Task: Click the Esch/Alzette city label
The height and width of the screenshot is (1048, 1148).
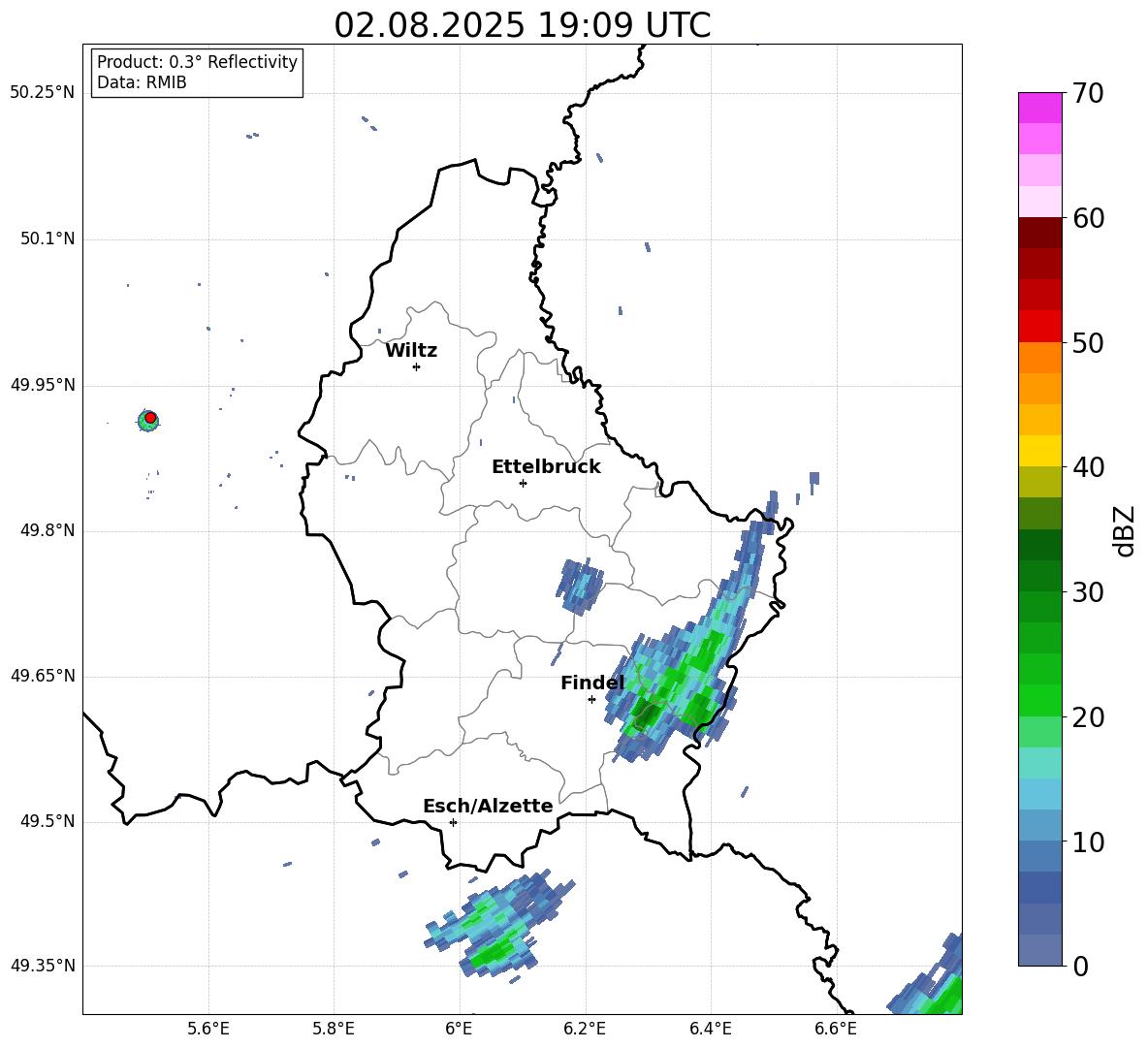Action: 488,807
